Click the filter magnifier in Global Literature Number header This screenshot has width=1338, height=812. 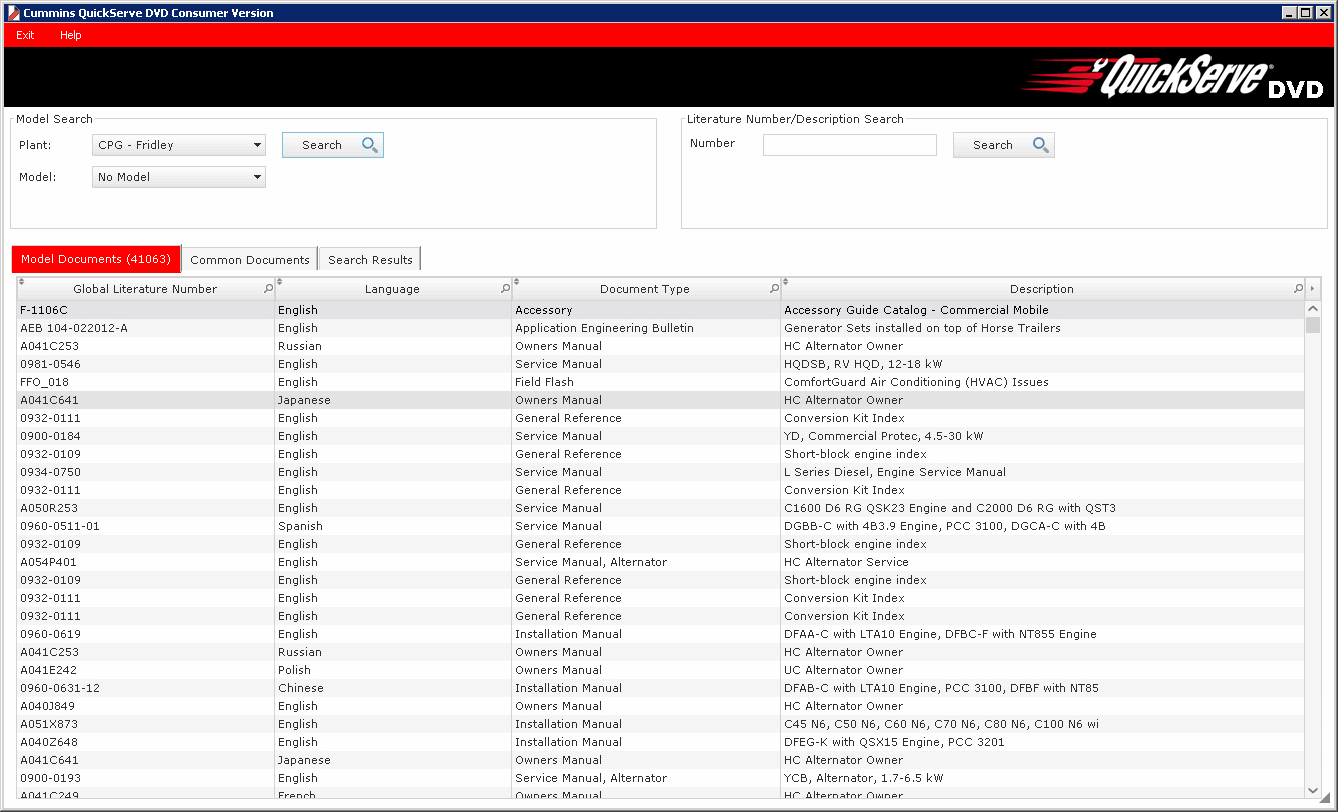coord(268,289)
